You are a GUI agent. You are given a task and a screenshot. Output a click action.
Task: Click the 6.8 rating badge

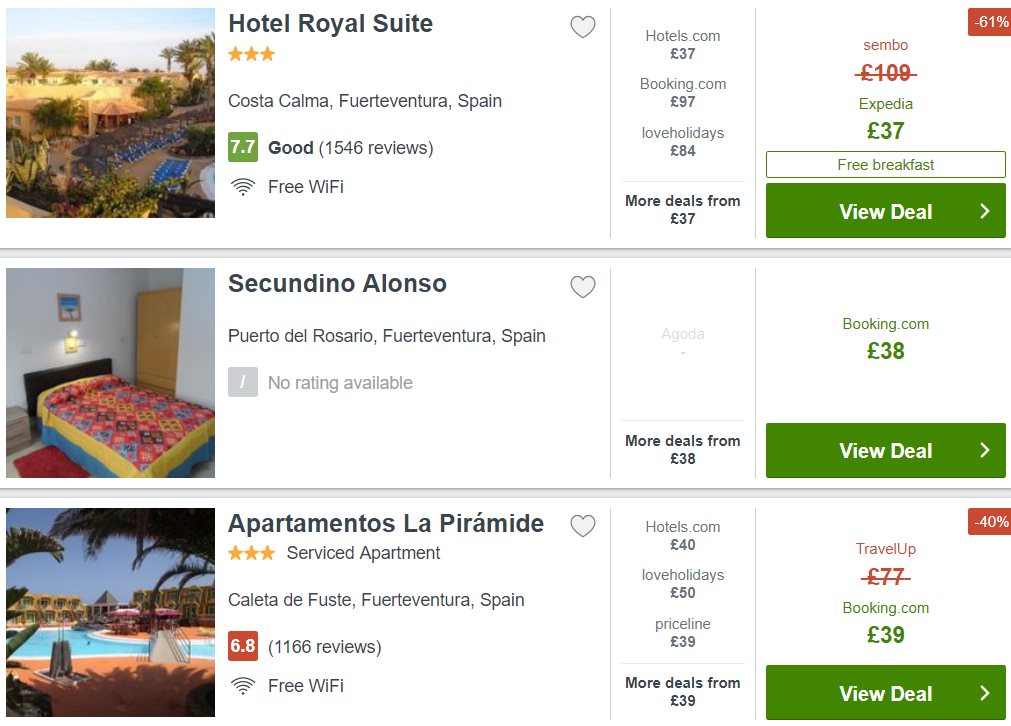tap(243, 646)
